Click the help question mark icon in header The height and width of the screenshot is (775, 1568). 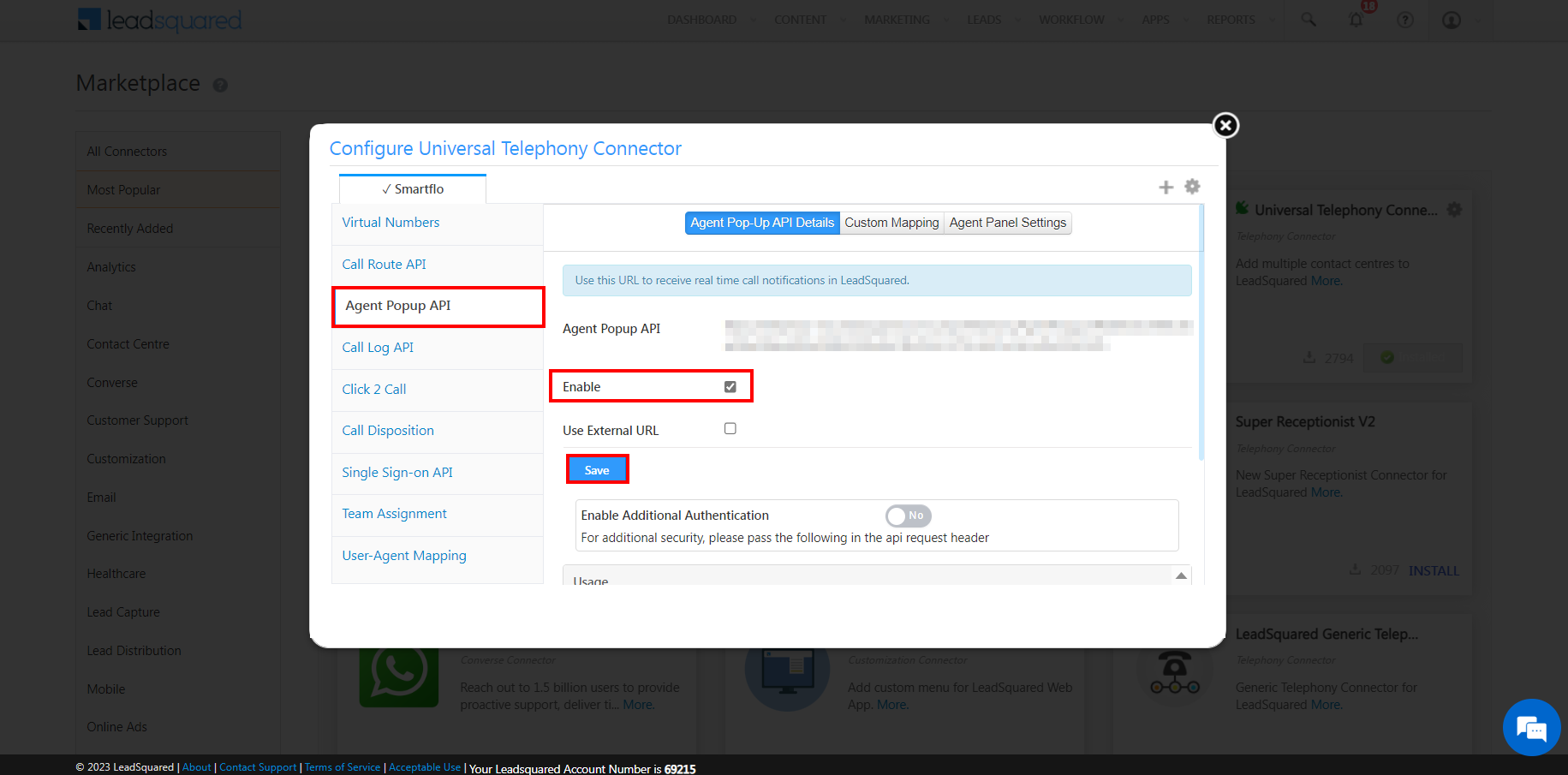[1405, 20]
